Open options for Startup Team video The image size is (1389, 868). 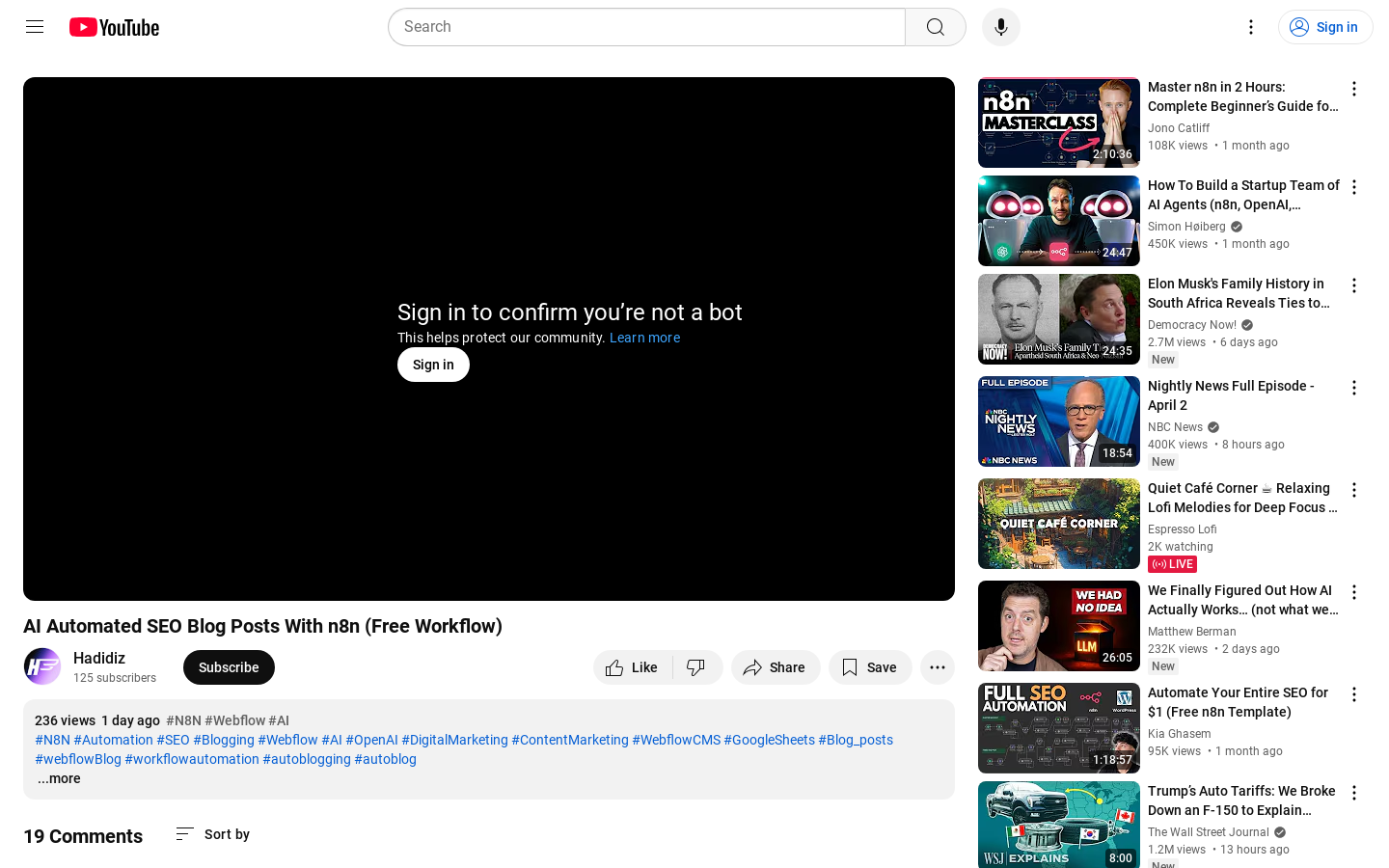coord(1354,187)
